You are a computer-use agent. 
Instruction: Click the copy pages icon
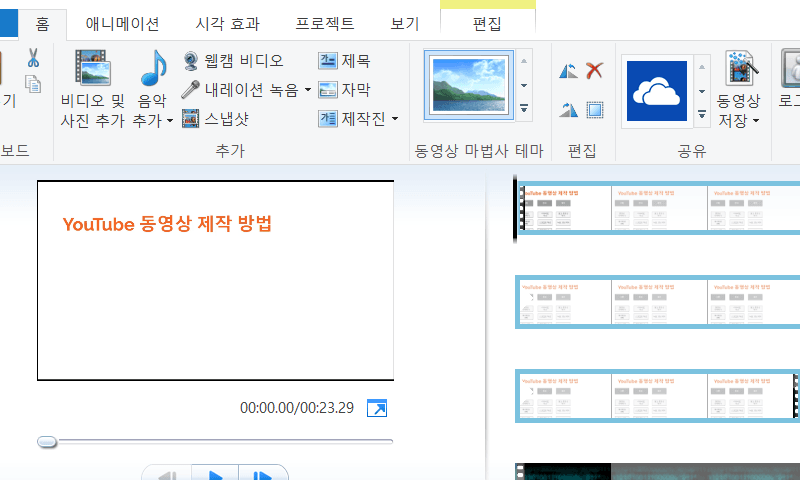[x=33, y=85]
